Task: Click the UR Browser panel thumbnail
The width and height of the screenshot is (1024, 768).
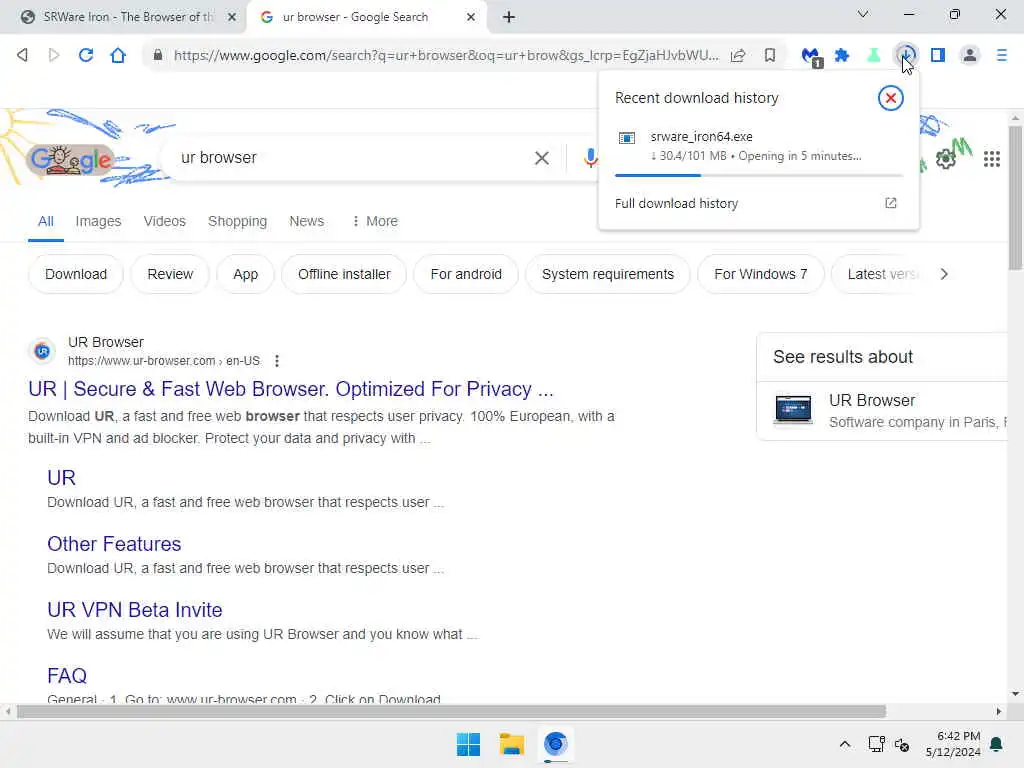Action: pos(793,410)
